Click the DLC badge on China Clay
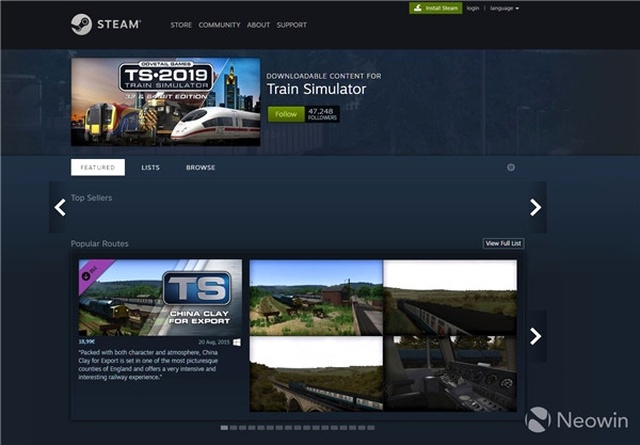The height and width of the screenshot is (445, 640). 91,273
